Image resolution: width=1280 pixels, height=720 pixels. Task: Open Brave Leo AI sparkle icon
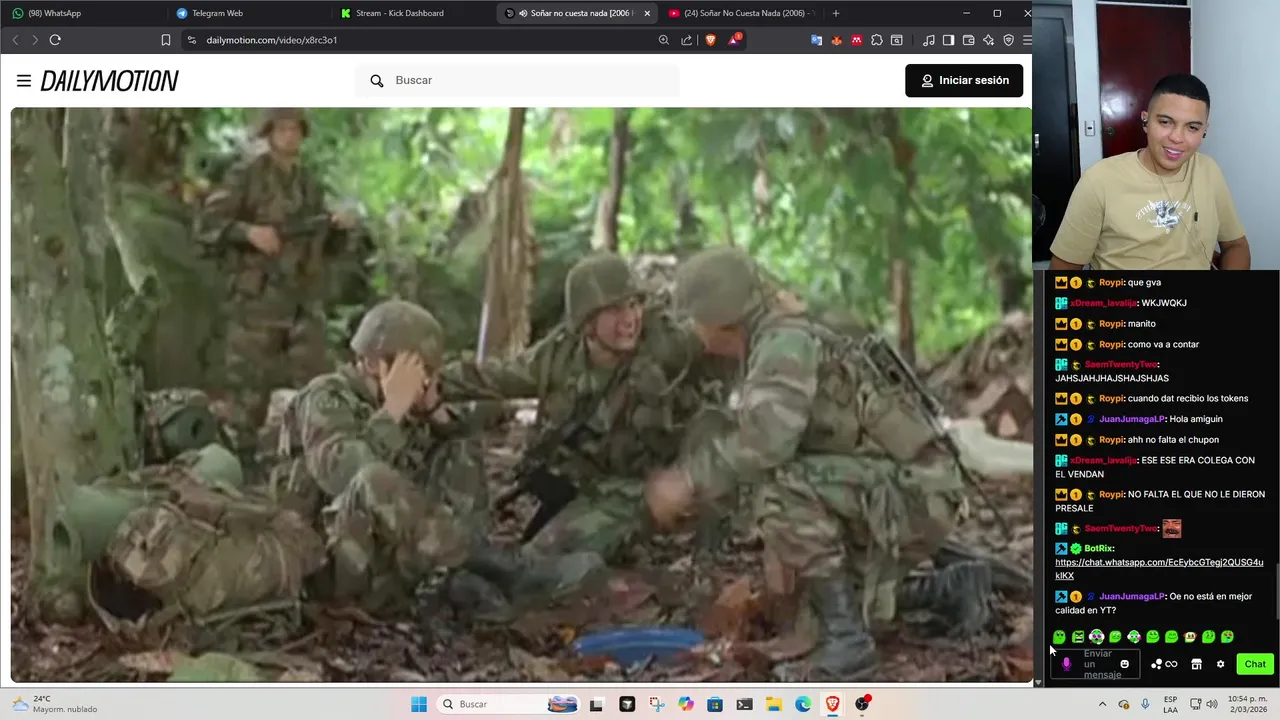click(988, 40)
